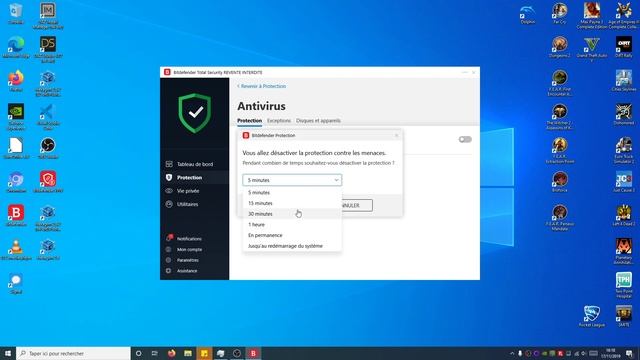Open the Corbeille desktop icon

pyautogui.click(x=16, y=13)
